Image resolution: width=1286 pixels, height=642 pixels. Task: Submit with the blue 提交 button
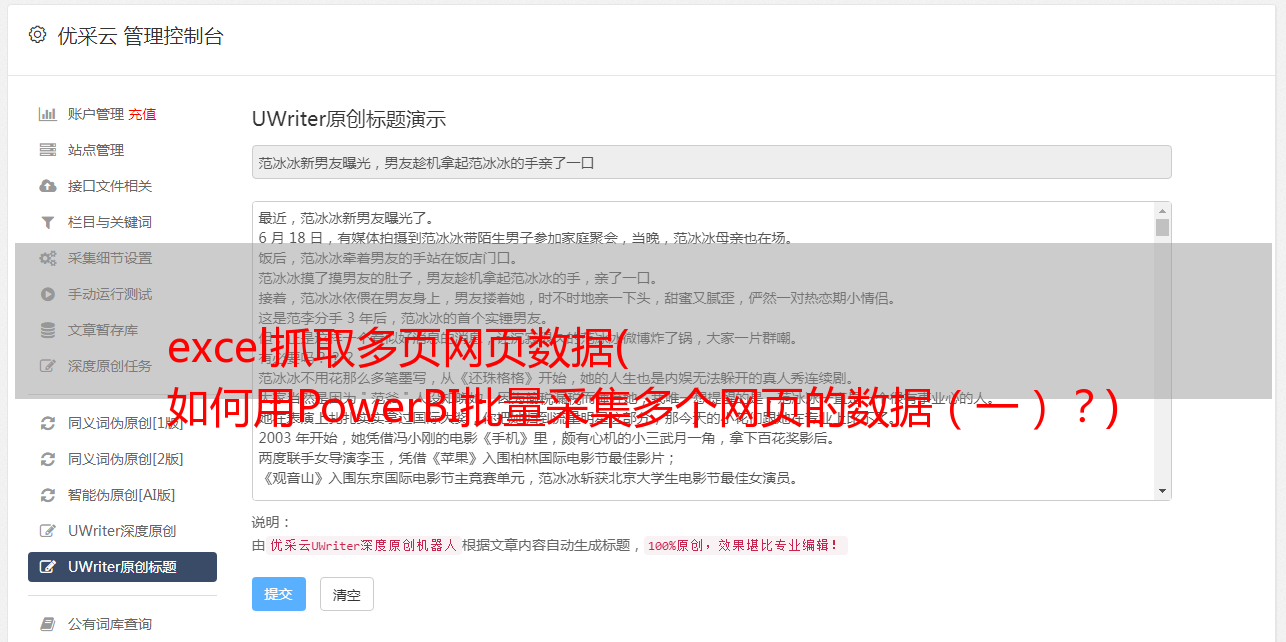[279, 594]
